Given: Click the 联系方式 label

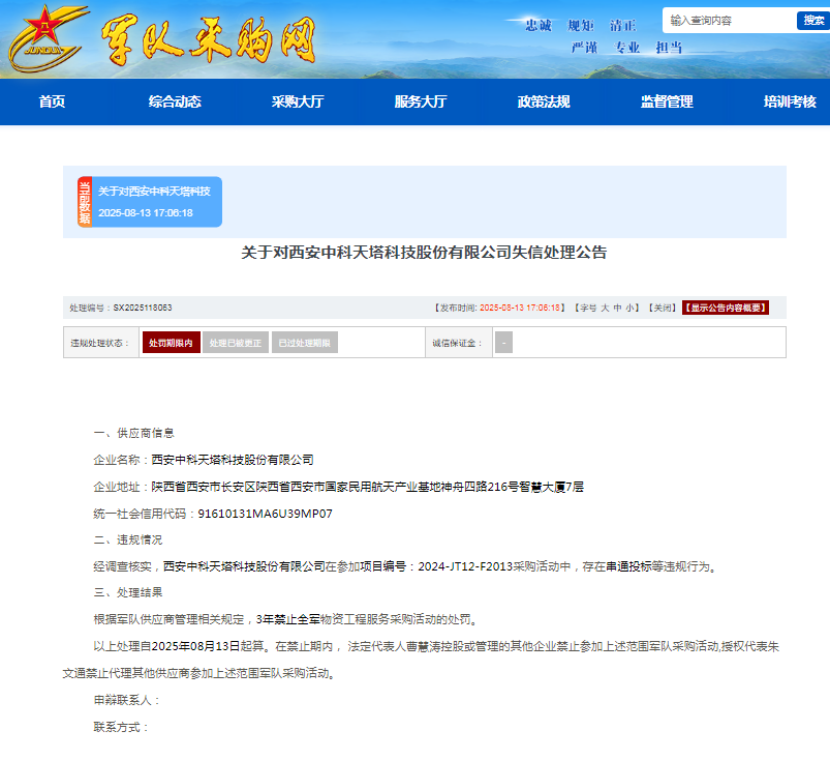Looking at the screenshot, I should (121, 727).
